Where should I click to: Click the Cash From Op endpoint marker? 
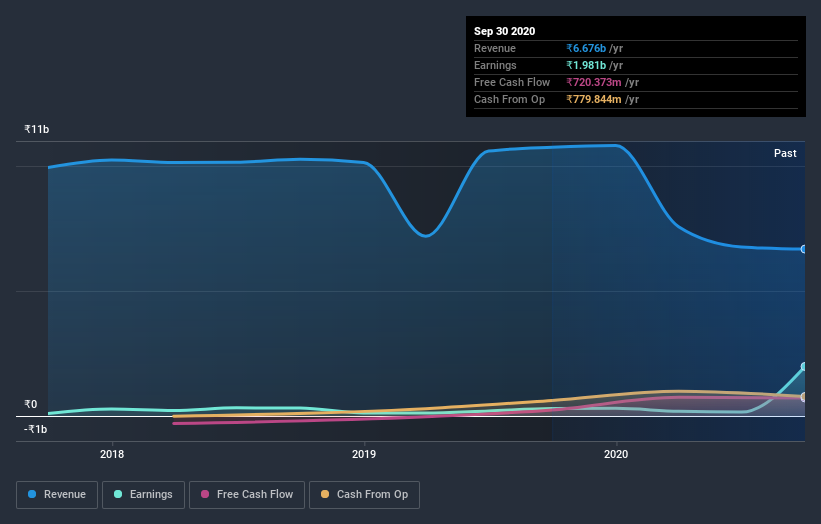click(804, 397)
